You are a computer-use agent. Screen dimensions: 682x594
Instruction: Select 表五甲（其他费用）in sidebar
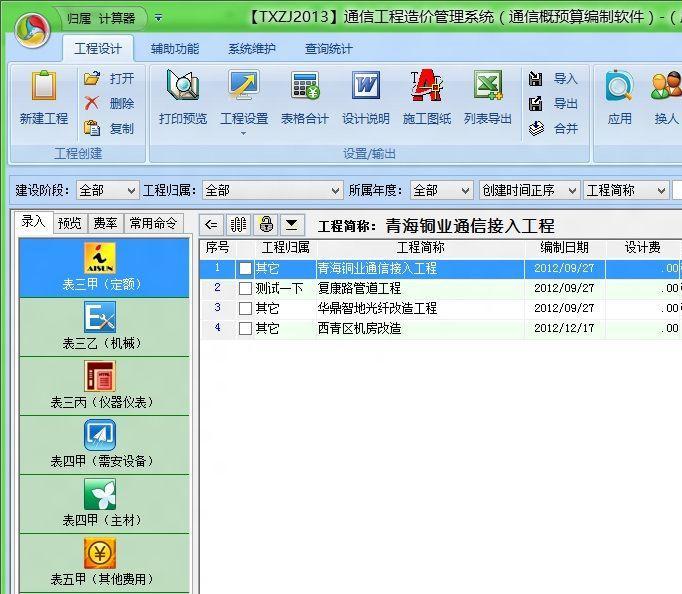pos(104,564)
